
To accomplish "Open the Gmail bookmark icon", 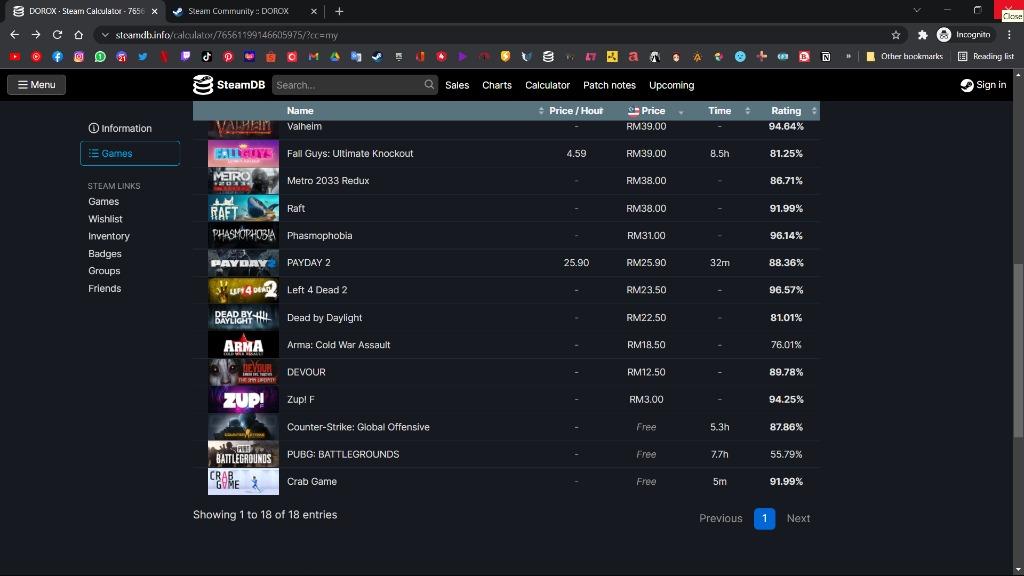I will (313, 57).
